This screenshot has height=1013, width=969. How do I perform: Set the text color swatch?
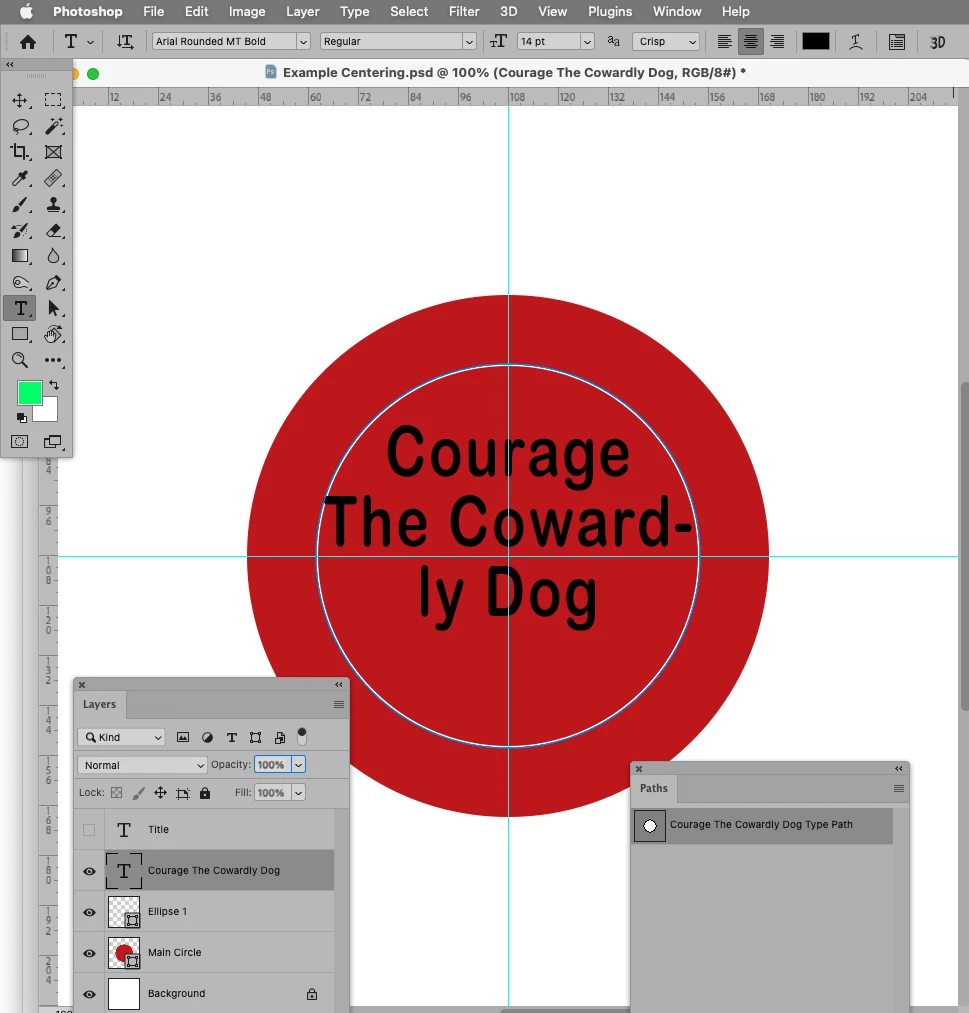click(815, 42)
